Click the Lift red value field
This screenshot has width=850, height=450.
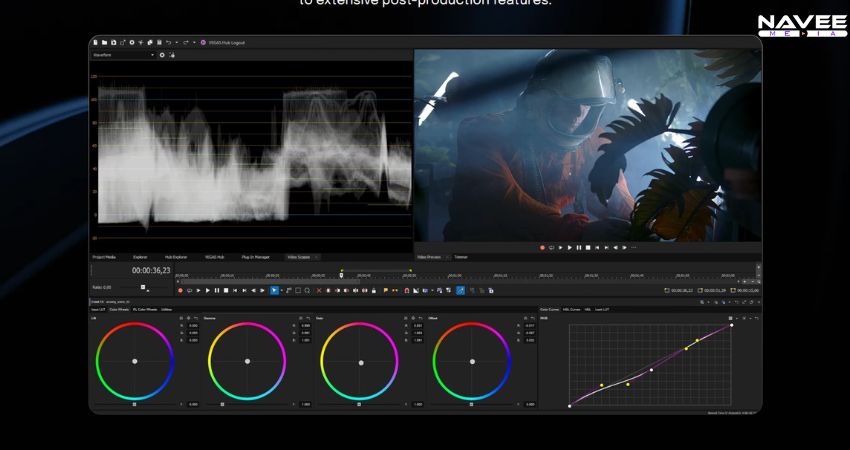(x=193, y=325)
